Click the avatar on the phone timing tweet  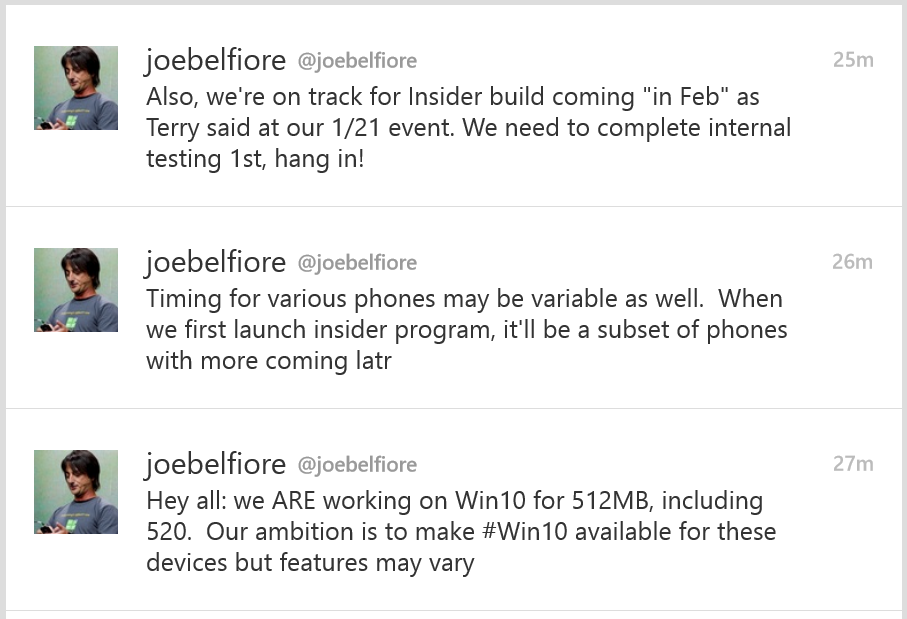point(76,290)
